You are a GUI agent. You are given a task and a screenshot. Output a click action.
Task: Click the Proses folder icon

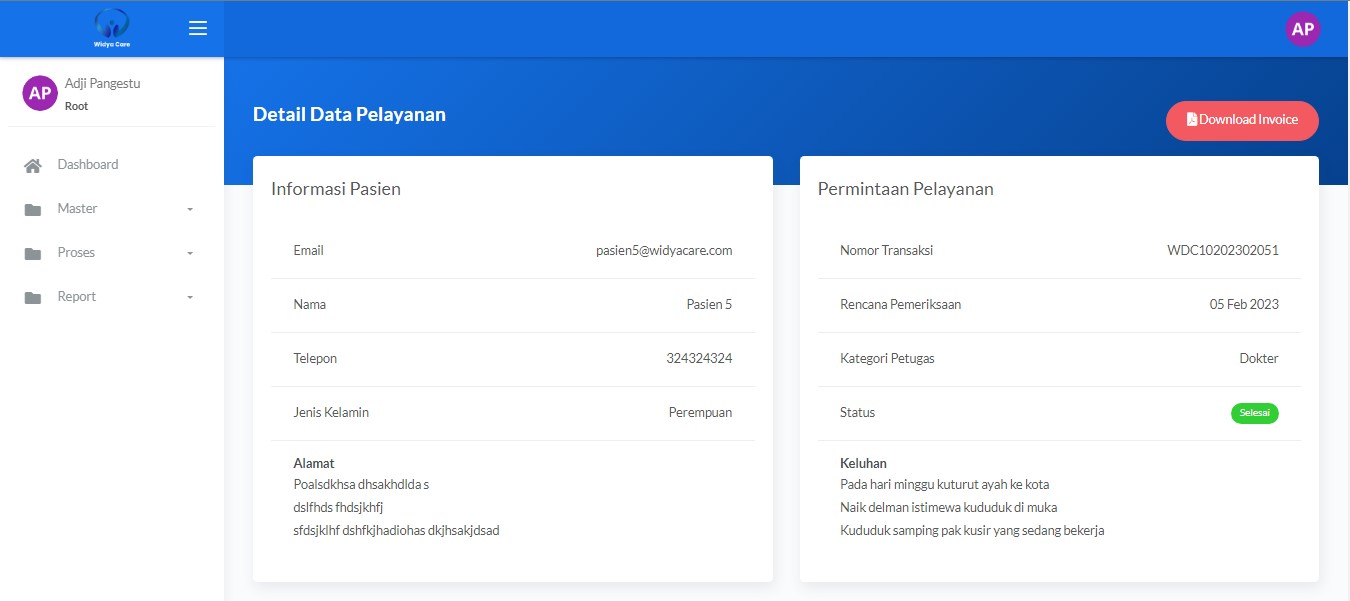point(33,253)
